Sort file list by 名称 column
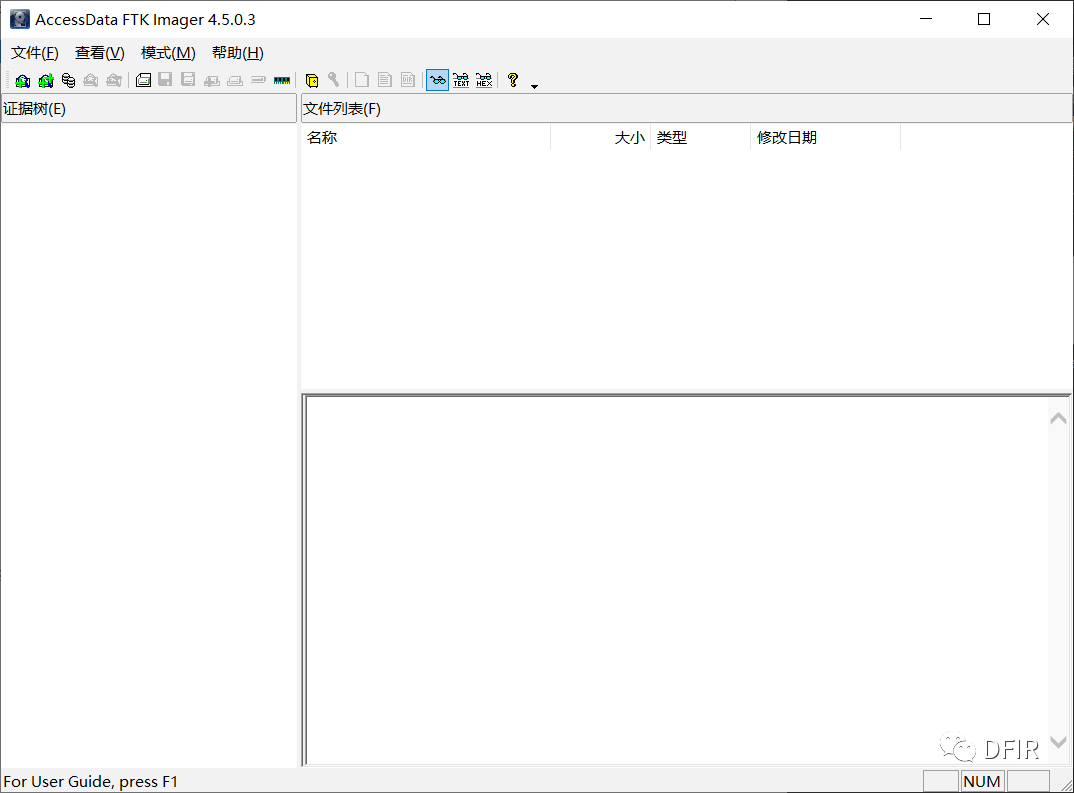 point(425,138)
